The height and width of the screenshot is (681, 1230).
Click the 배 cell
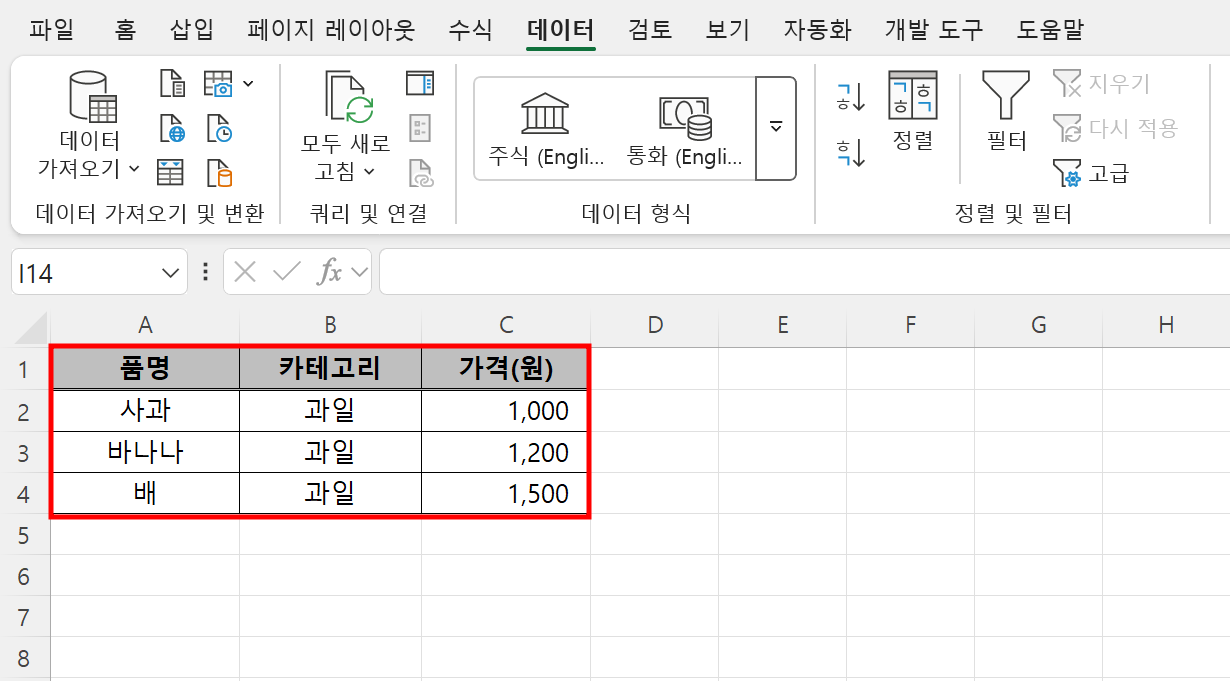click(145, 494)
